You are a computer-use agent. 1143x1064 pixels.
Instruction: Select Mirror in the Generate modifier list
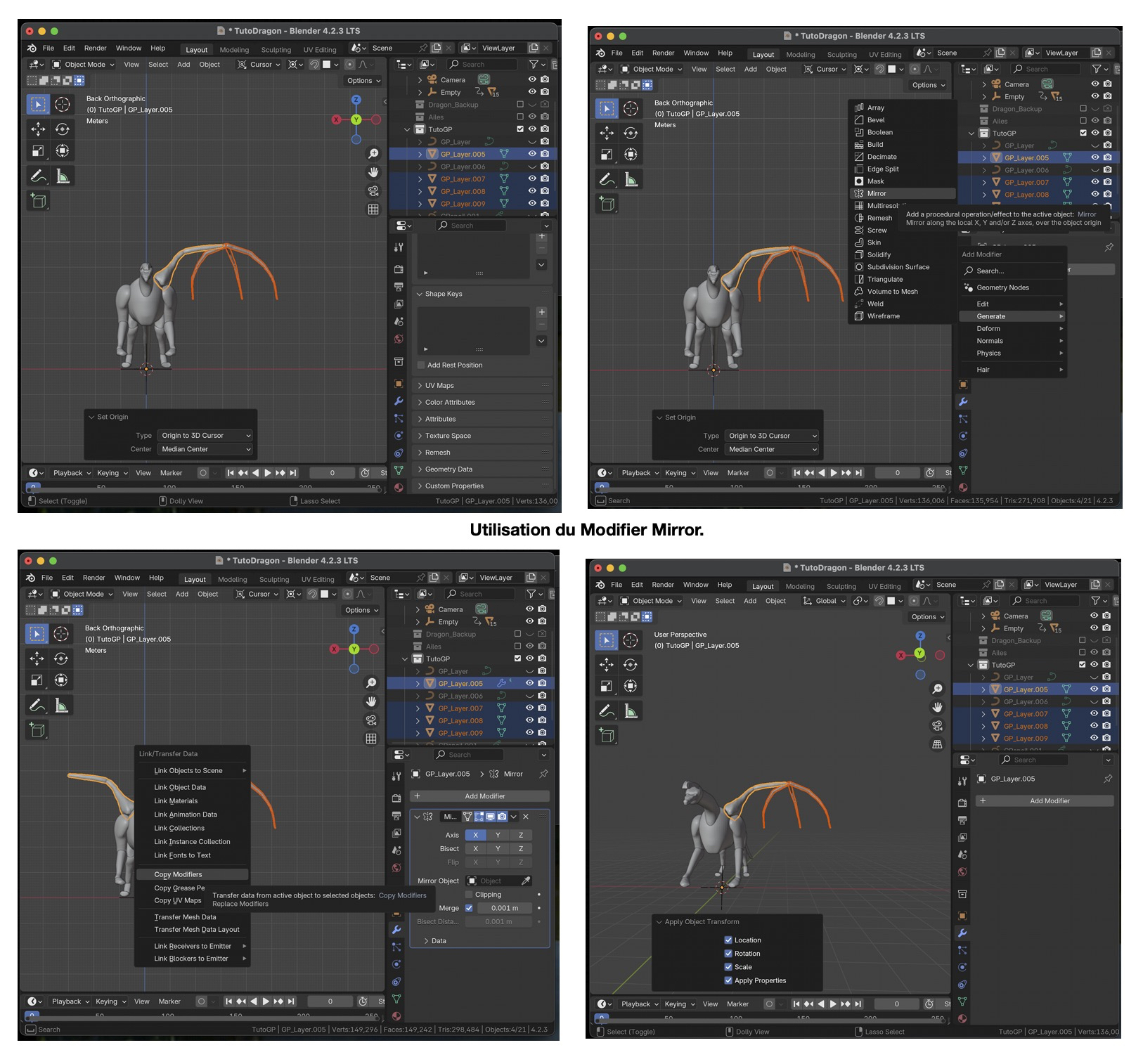tap(877, 193)
